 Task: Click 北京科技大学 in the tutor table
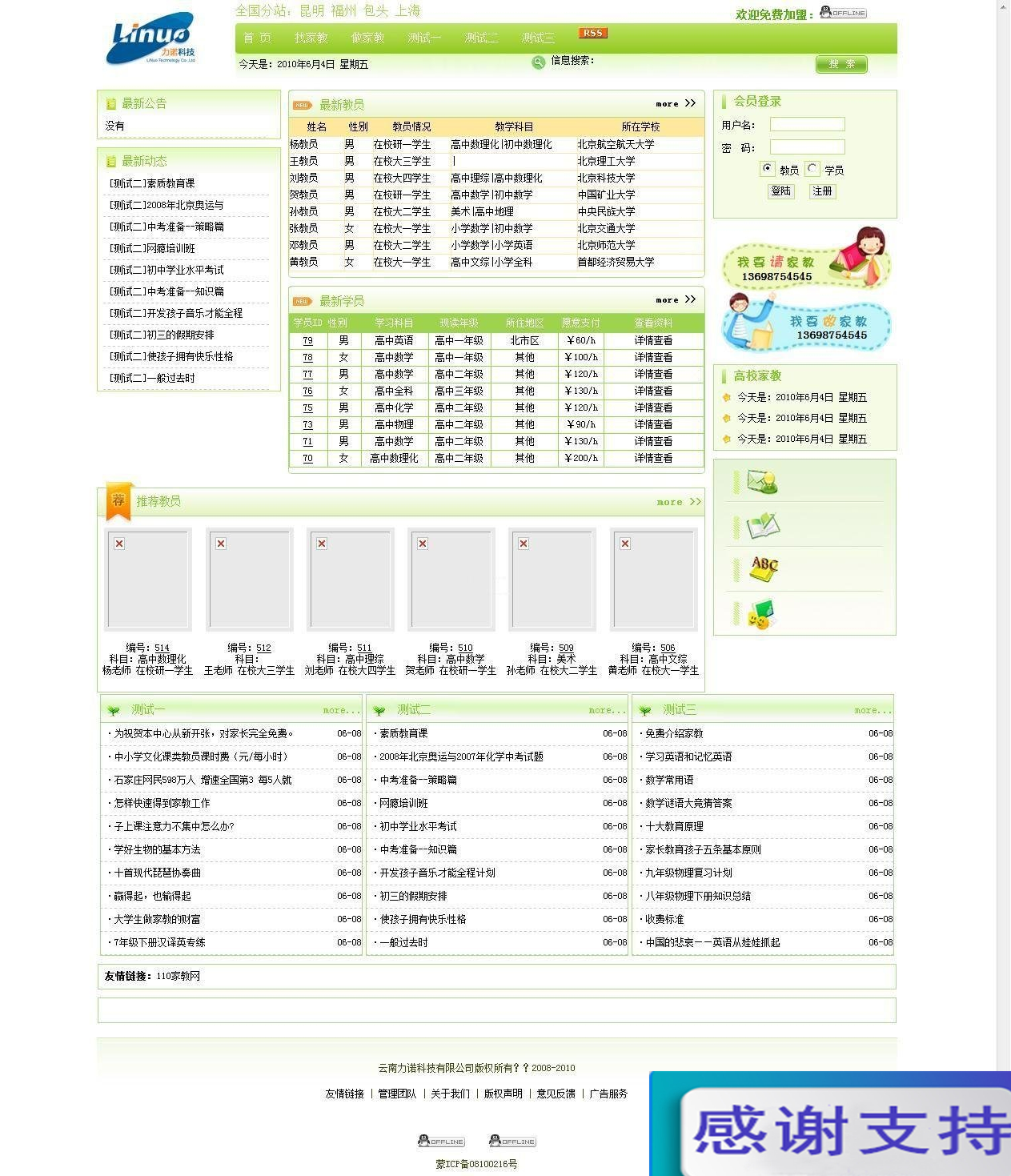(x=606, y=178)
